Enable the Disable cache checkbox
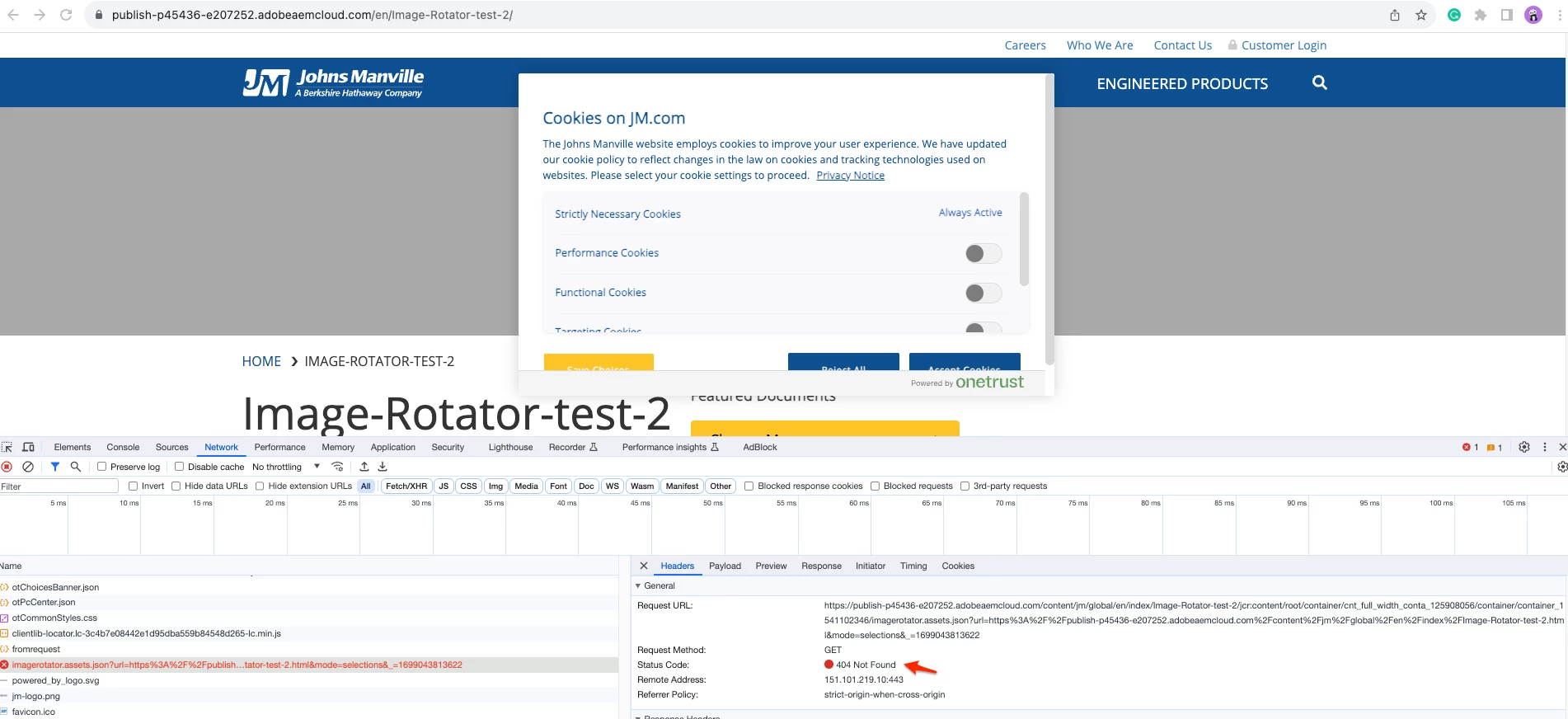This screenshot has height=719, width=1568. click(x=179, y=467)
